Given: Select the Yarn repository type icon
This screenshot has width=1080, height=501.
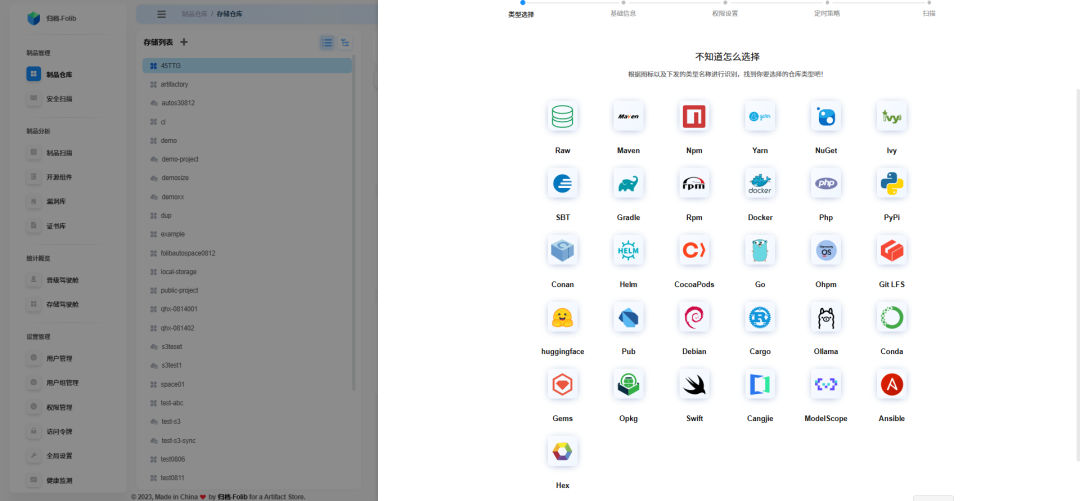Looking at the screenshot, I should (760, 116).
